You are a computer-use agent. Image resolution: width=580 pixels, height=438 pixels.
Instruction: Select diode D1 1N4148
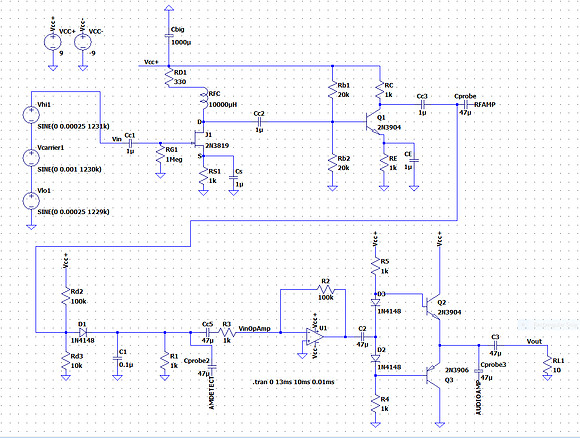click(82, 332)
